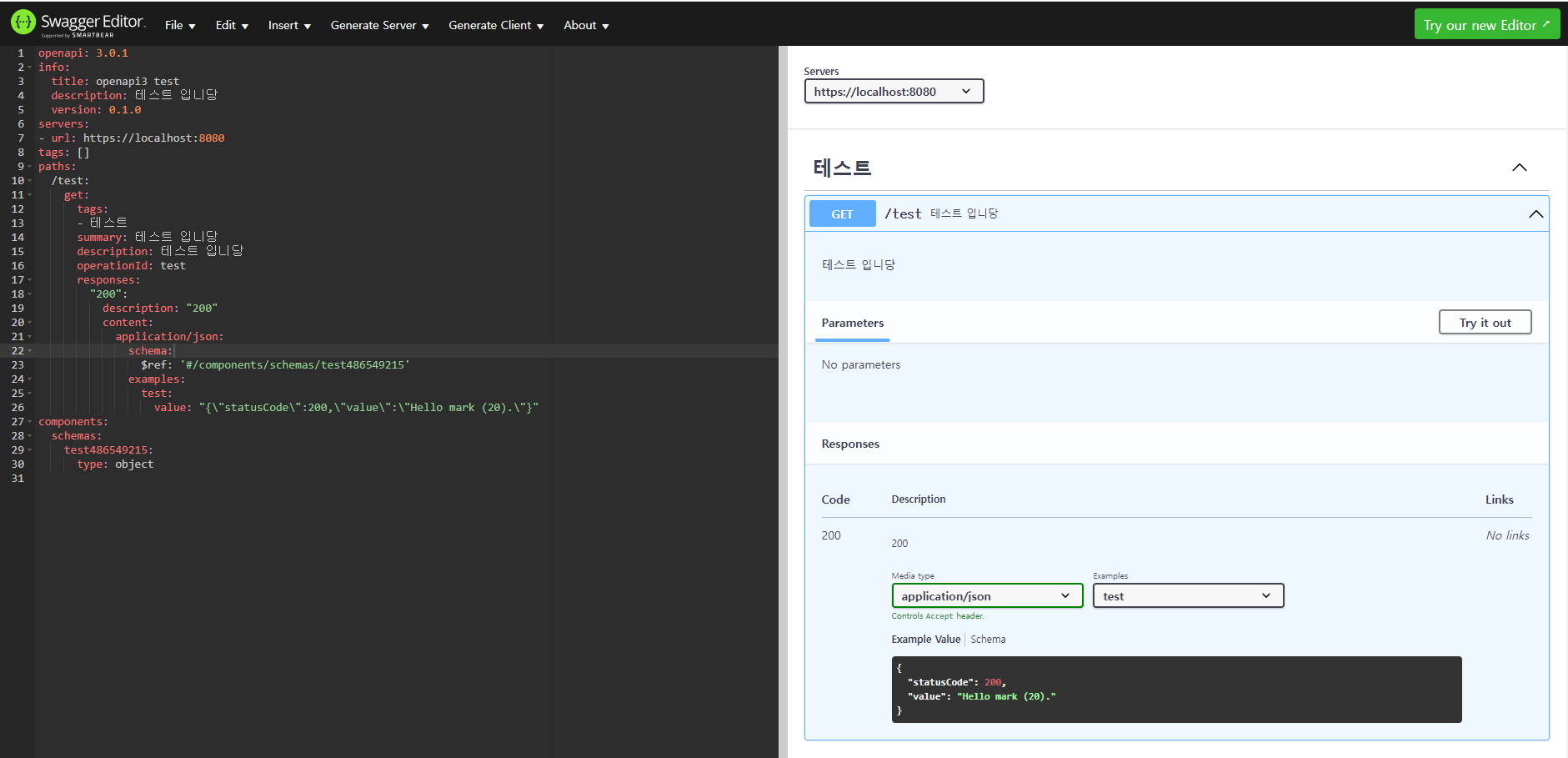Screen dimensions: 1568x758
Task: Fold the responses block at line 17
Action: pos(30,280)
